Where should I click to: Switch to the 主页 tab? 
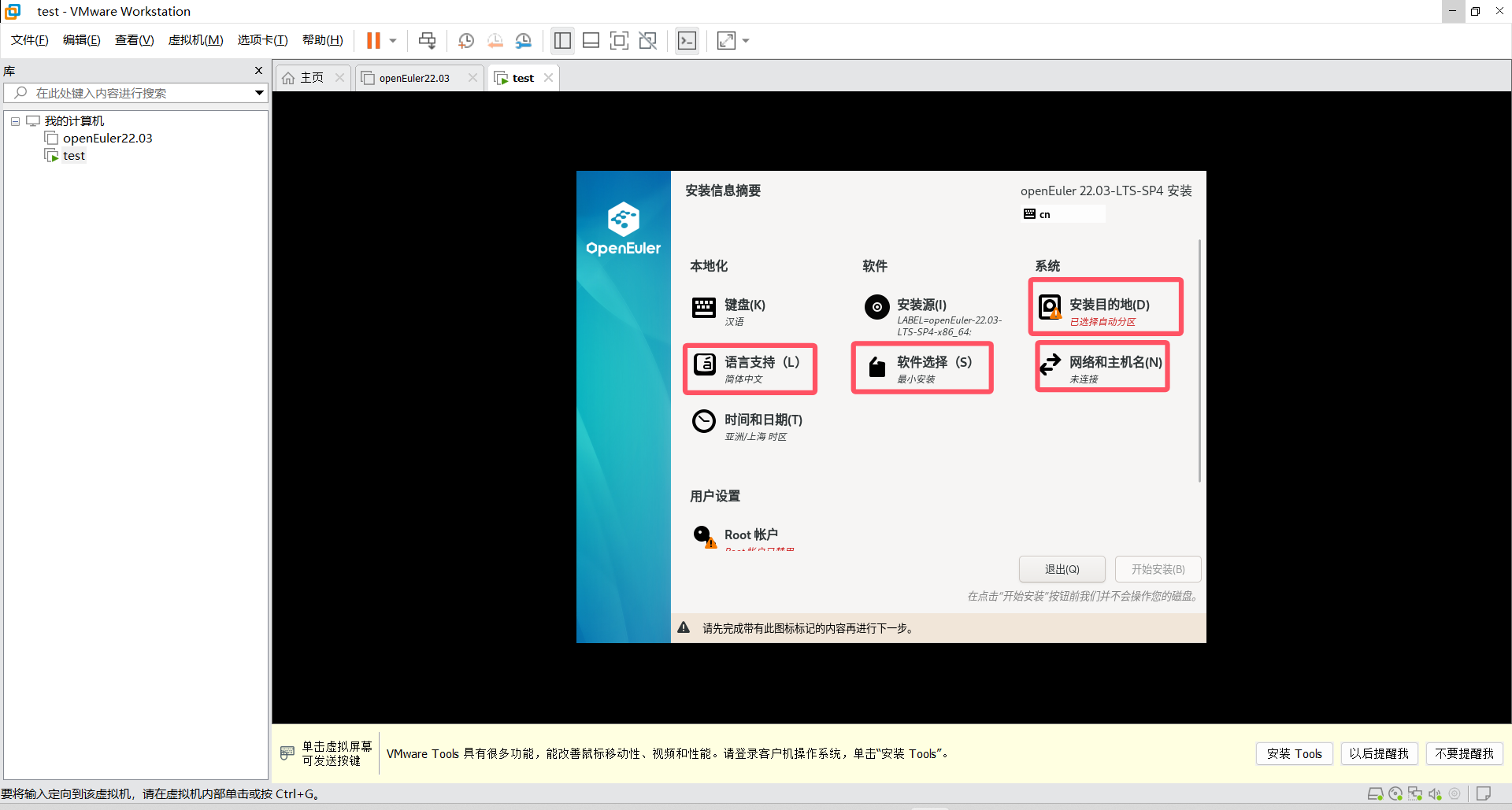(x=312, y=78)
